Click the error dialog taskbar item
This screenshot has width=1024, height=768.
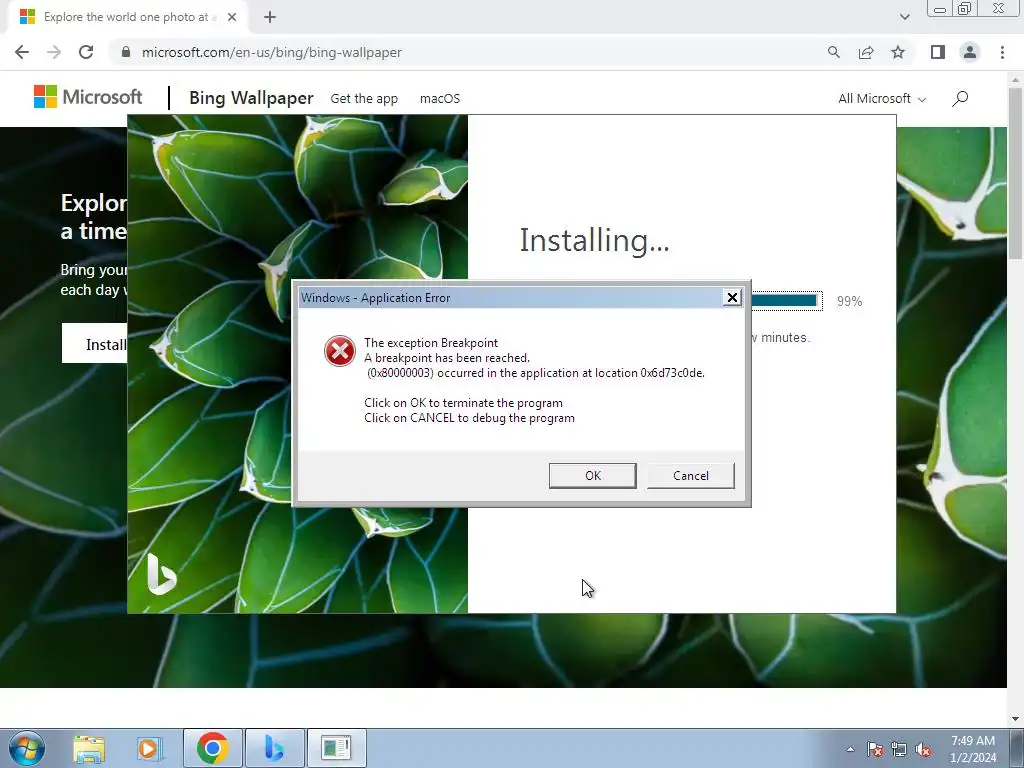[x=336, y=748]
